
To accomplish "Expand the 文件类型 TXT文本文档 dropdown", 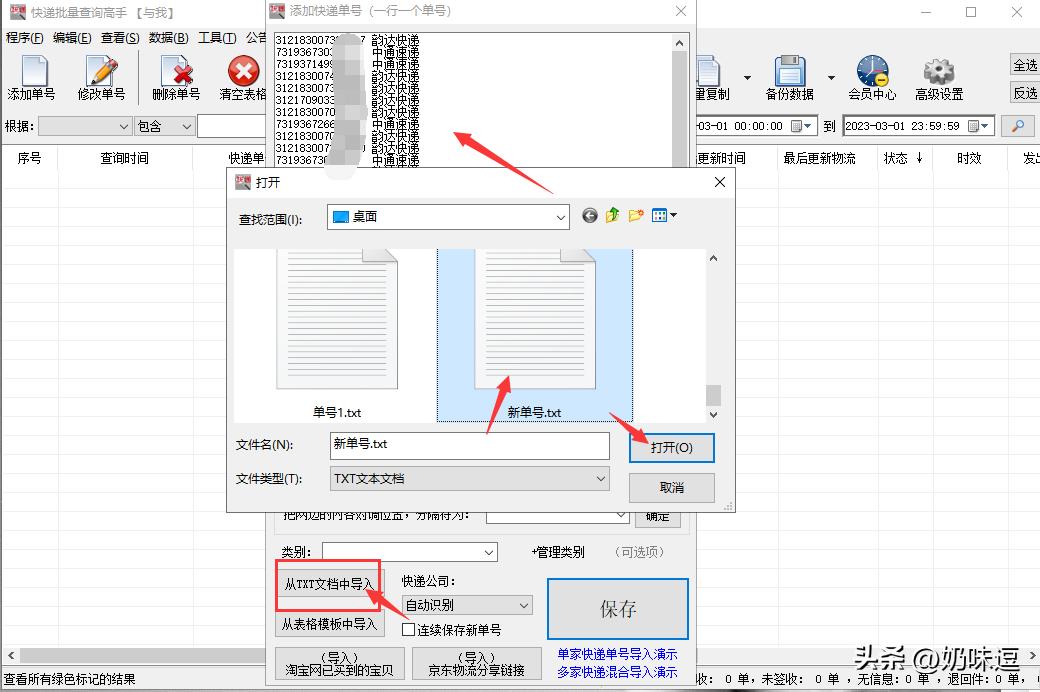I will (x=600, y=478).
